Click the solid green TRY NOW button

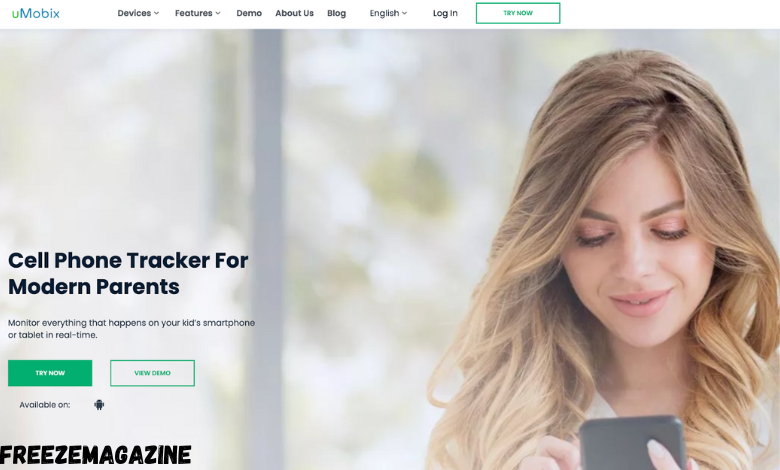click(x=50, y=373)
